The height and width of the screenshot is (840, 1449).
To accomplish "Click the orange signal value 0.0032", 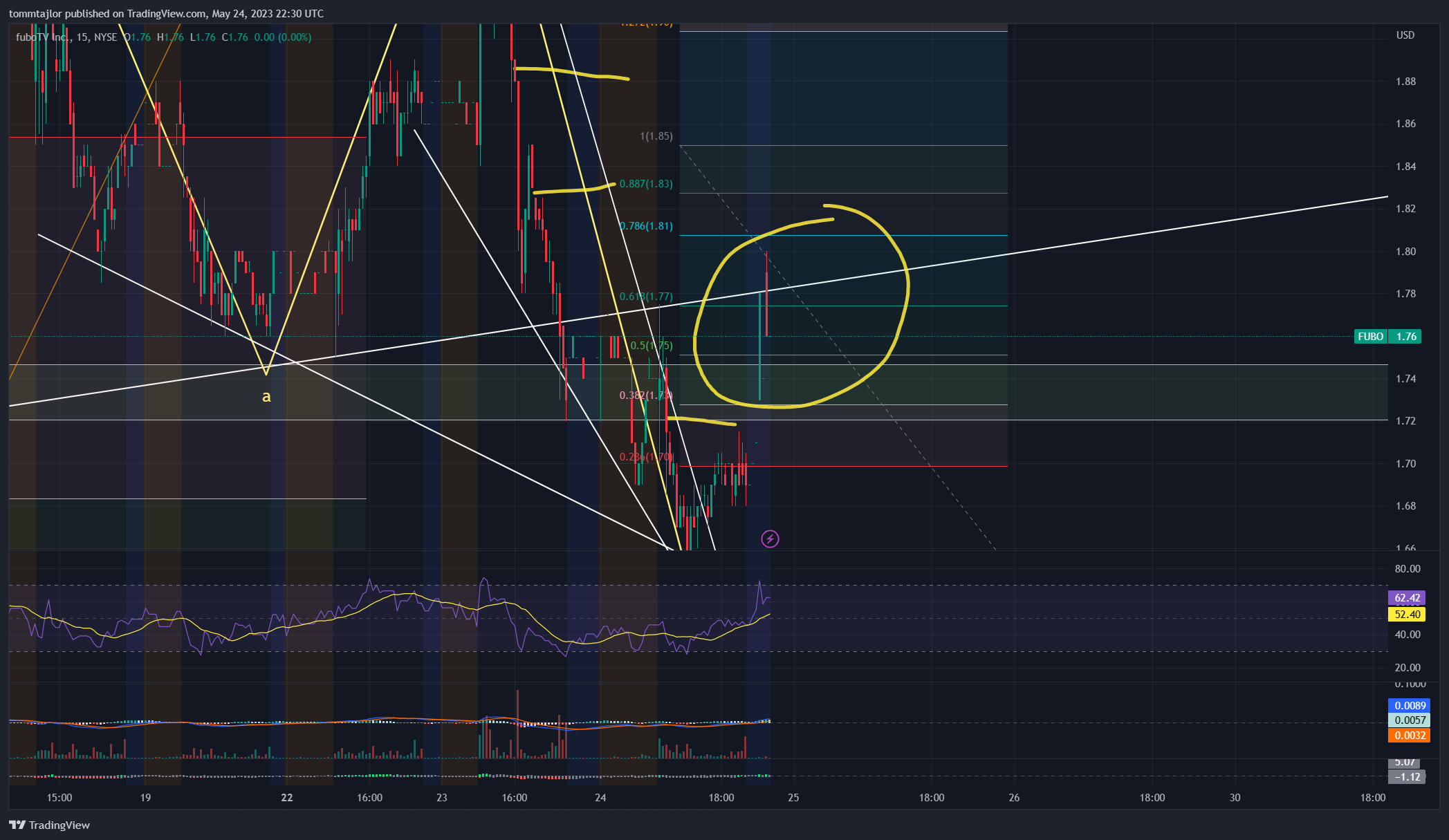I will (1410, 736).
